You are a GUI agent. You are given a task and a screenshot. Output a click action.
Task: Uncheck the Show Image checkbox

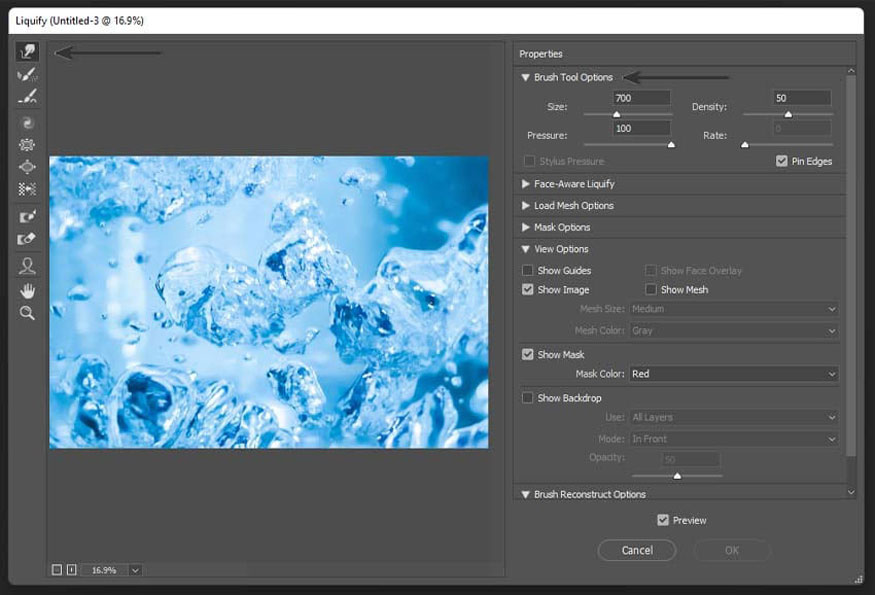pyautogui.click(x=527, y=289)
